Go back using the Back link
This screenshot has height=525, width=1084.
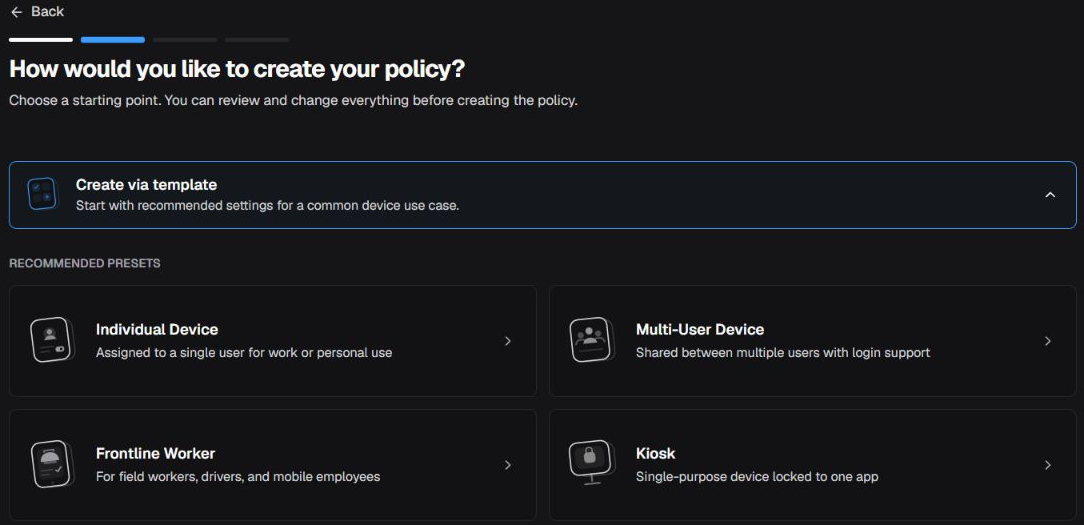point(37,12)
